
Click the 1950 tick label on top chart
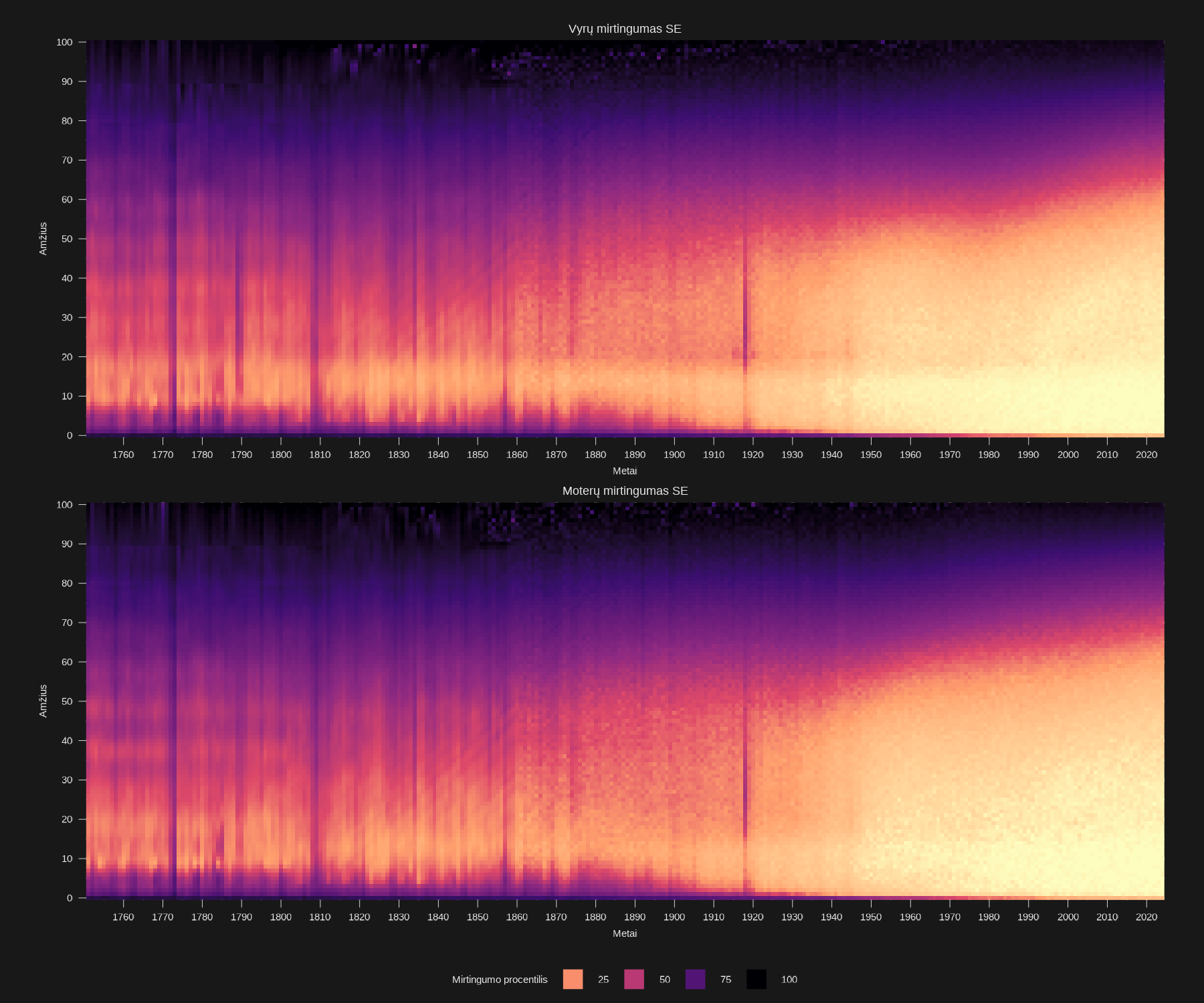[x=870, y=455]
